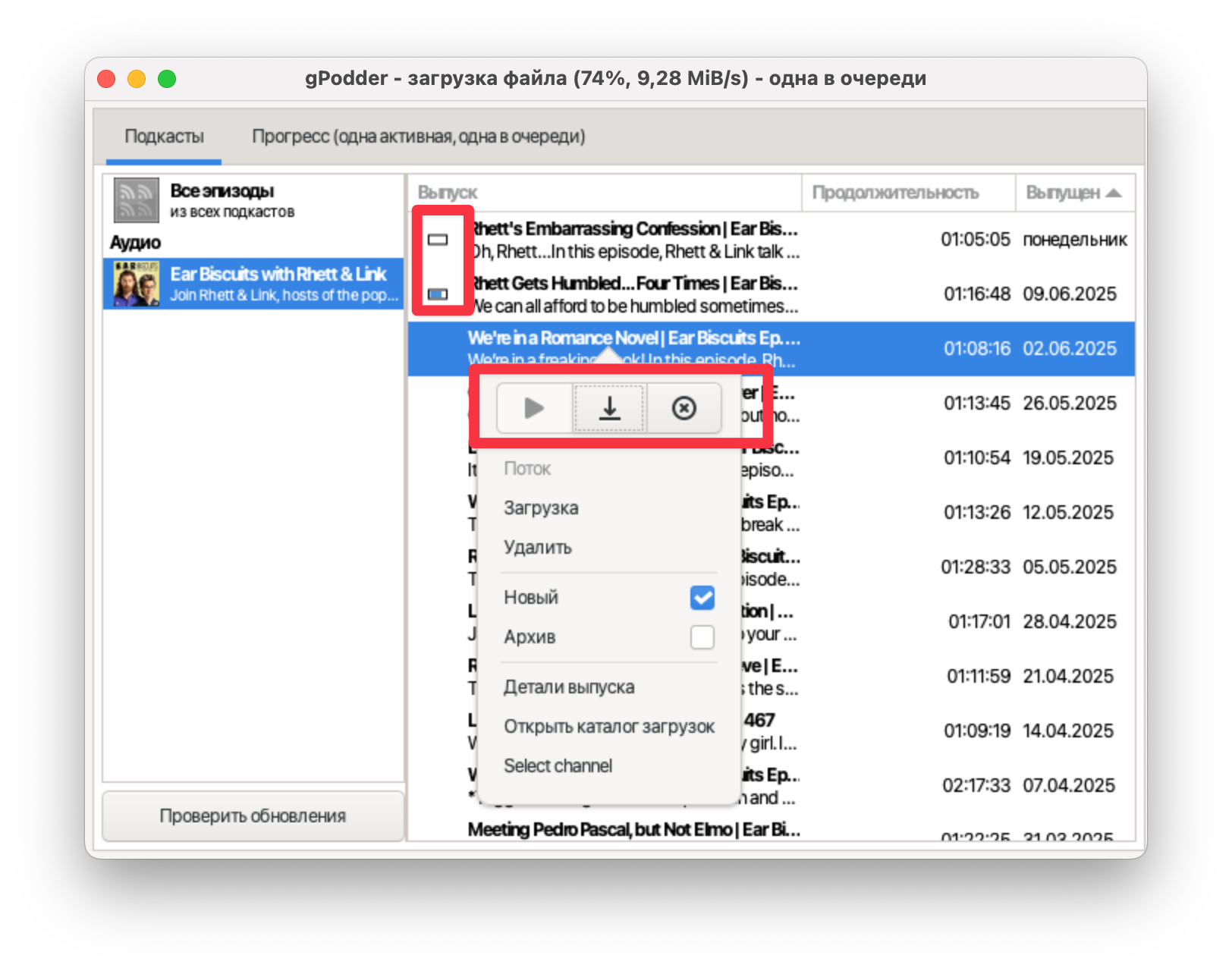Viewport: 1232px width, 971px height.
Task: Enable the Архив checkbox
Action: click(702, 637)
